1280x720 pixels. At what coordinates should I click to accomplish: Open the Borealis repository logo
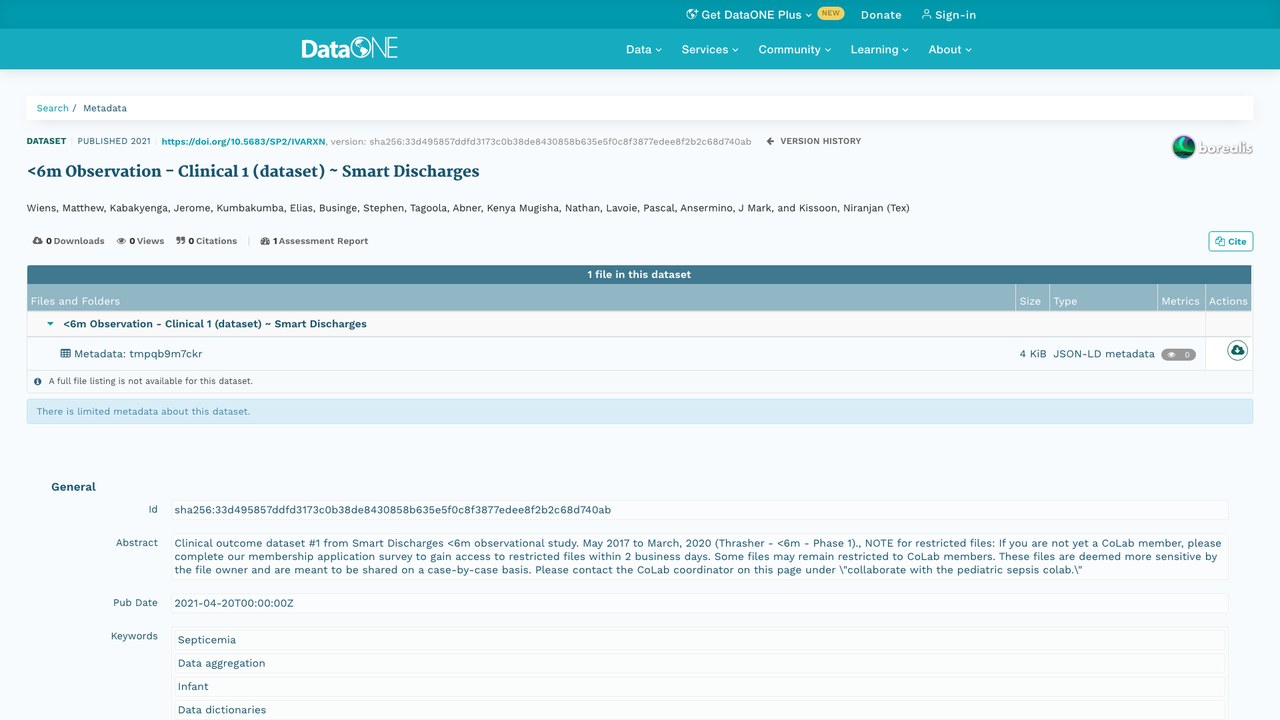[1212, 147]
